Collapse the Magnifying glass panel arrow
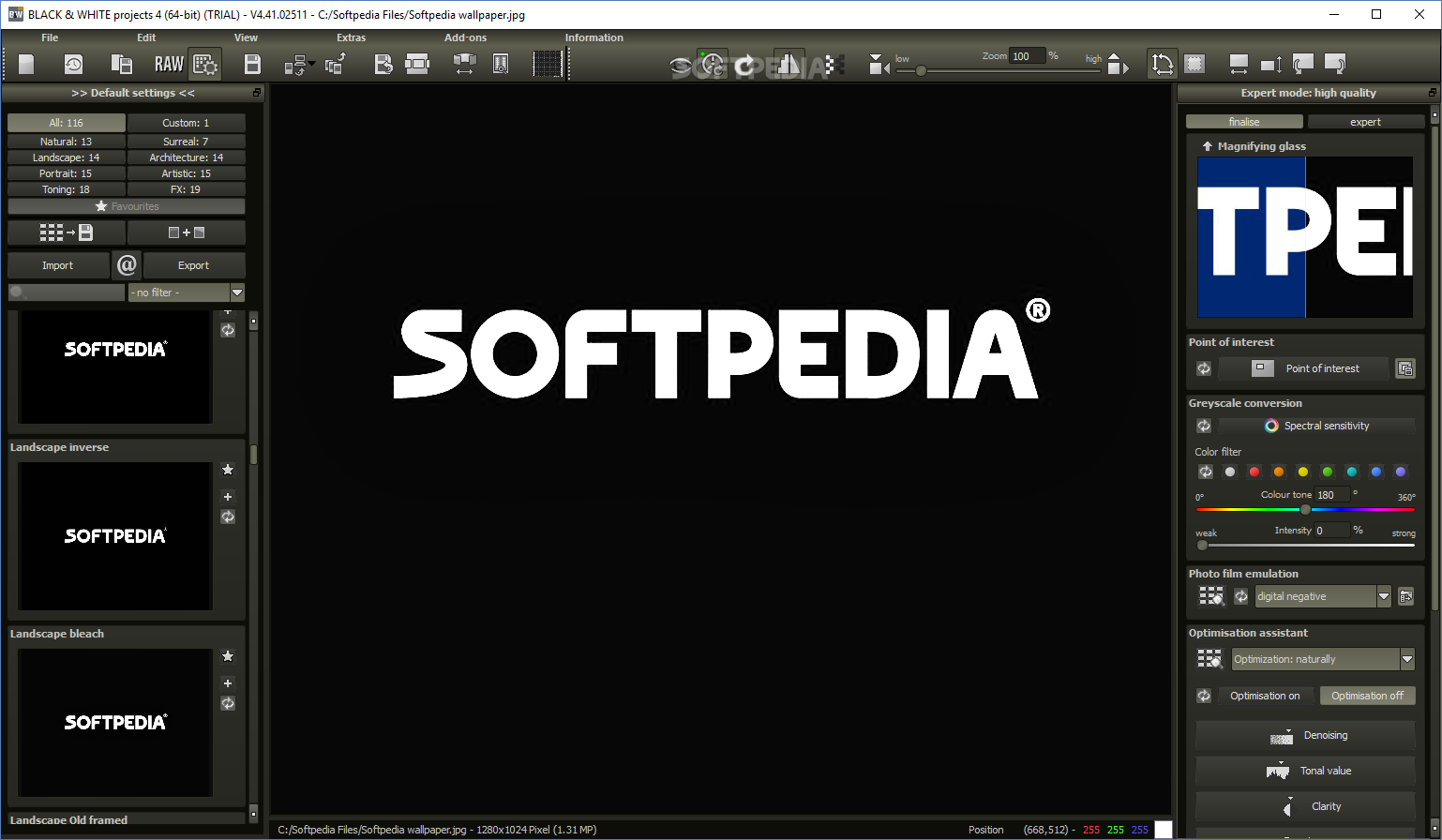 coord(1207,146)
